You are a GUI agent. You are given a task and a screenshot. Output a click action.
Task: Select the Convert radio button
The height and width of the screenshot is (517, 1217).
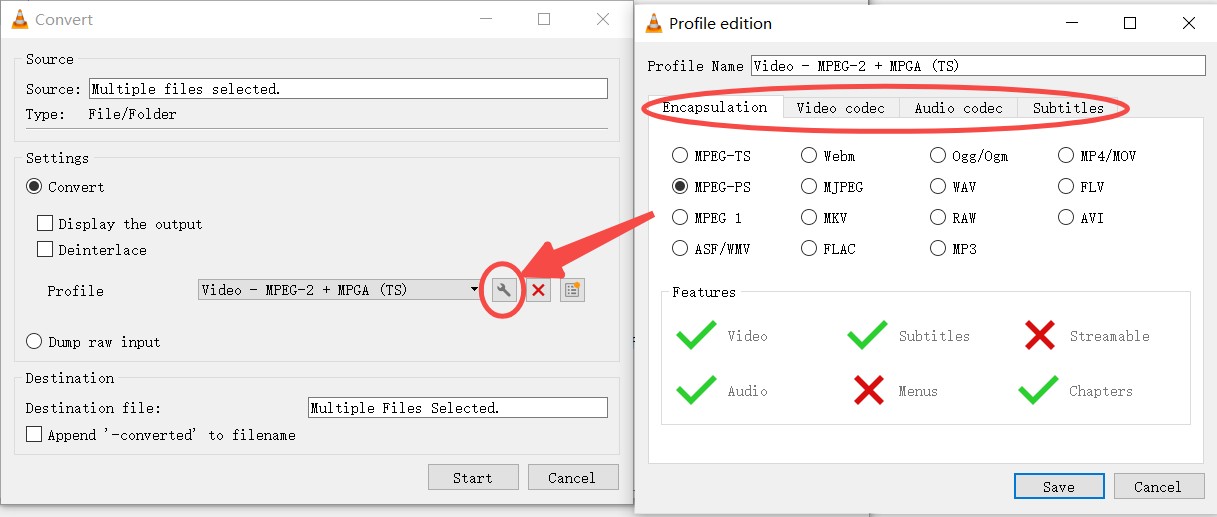[x=35, y=187]
